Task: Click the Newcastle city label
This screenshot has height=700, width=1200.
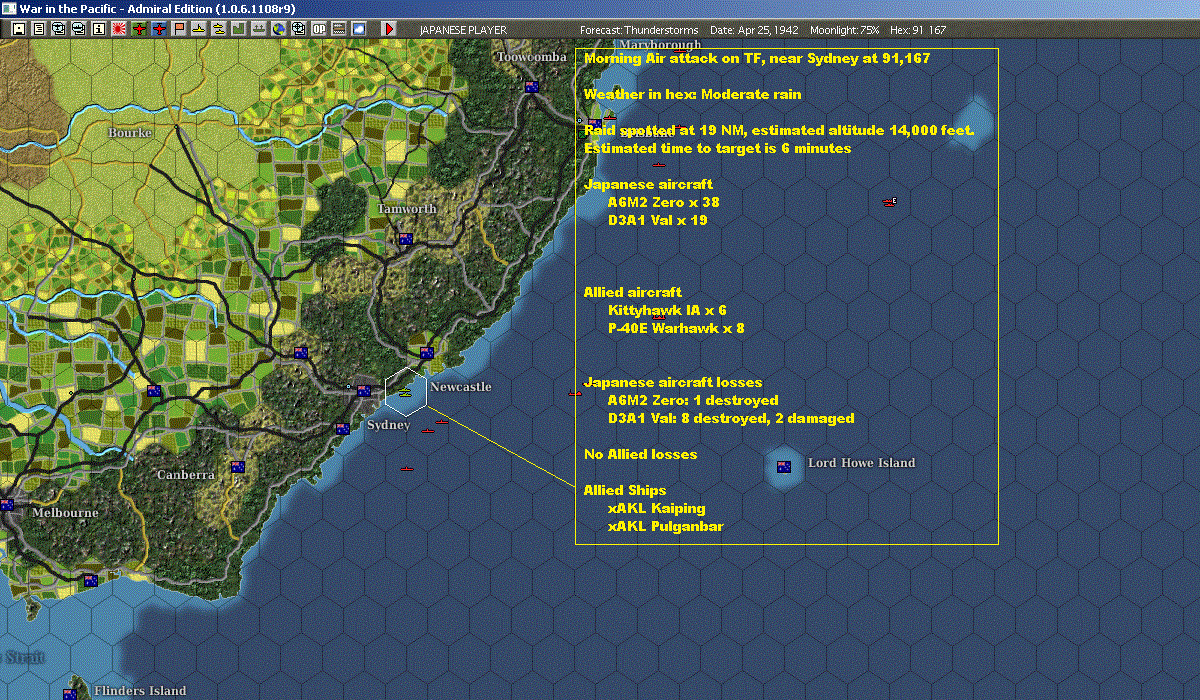Action: click(461, 386)
